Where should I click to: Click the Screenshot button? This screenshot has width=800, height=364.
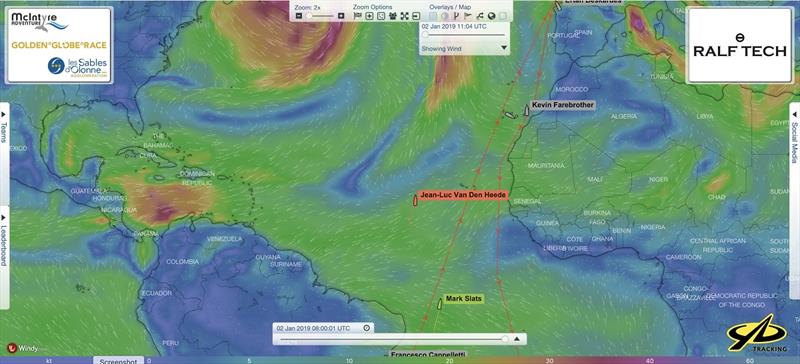point(118,360)
